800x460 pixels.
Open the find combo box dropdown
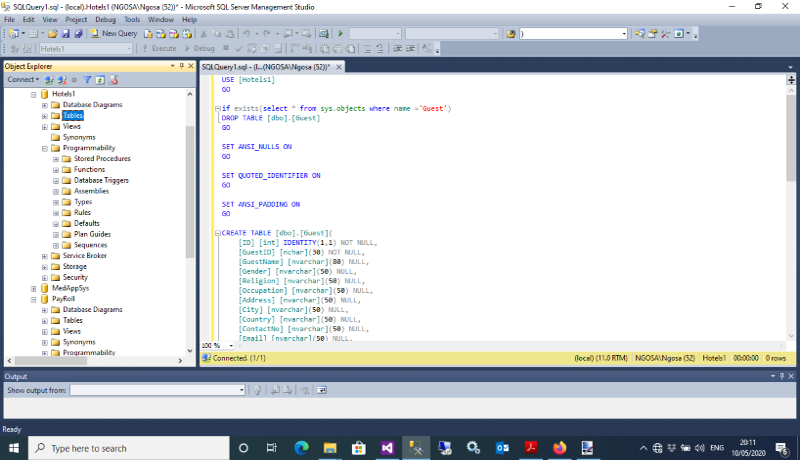click(624, 34)
